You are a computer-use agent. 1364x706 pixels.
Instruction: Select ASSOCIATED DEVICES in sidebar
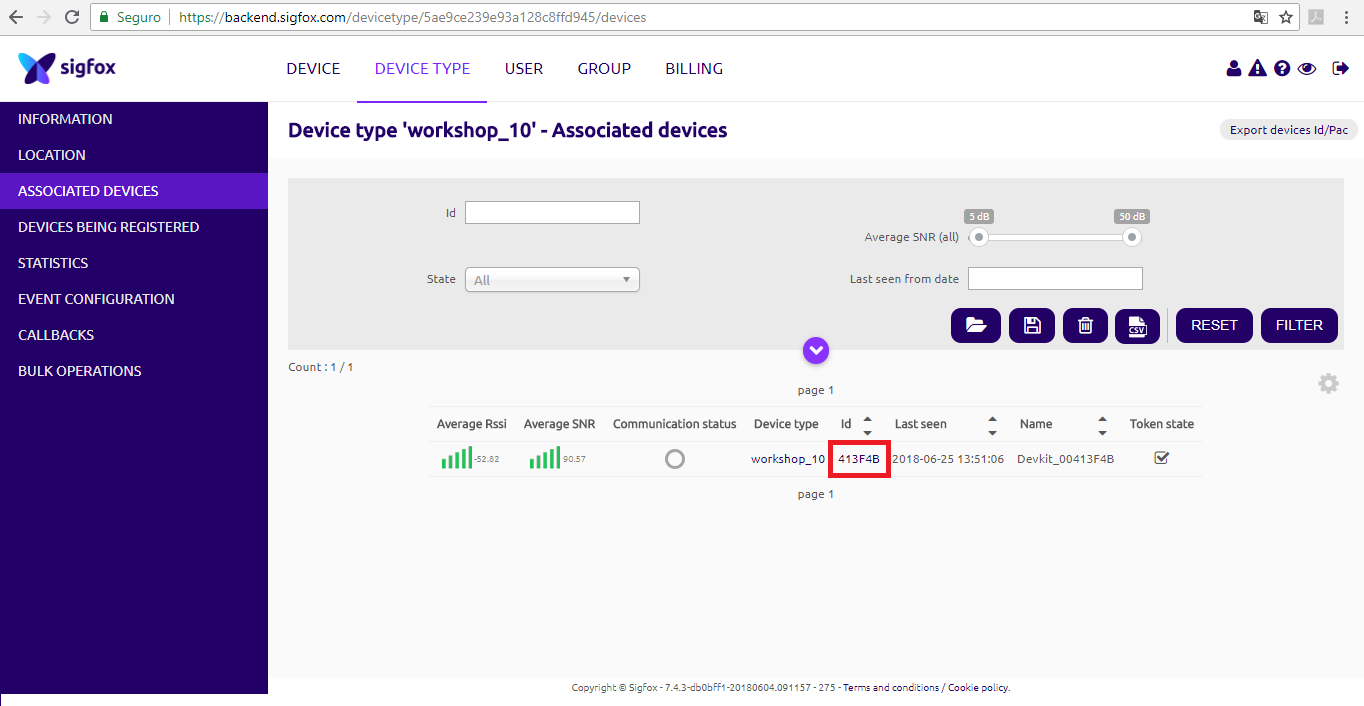coord(134,191)
